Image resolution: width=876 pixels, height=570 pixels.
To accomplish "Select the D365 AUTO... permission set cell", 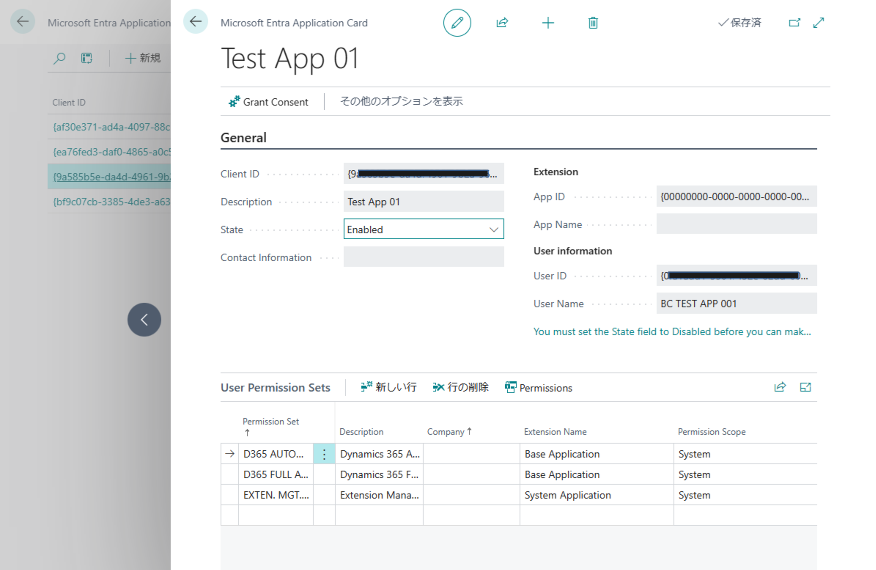I will pos(275,454).
